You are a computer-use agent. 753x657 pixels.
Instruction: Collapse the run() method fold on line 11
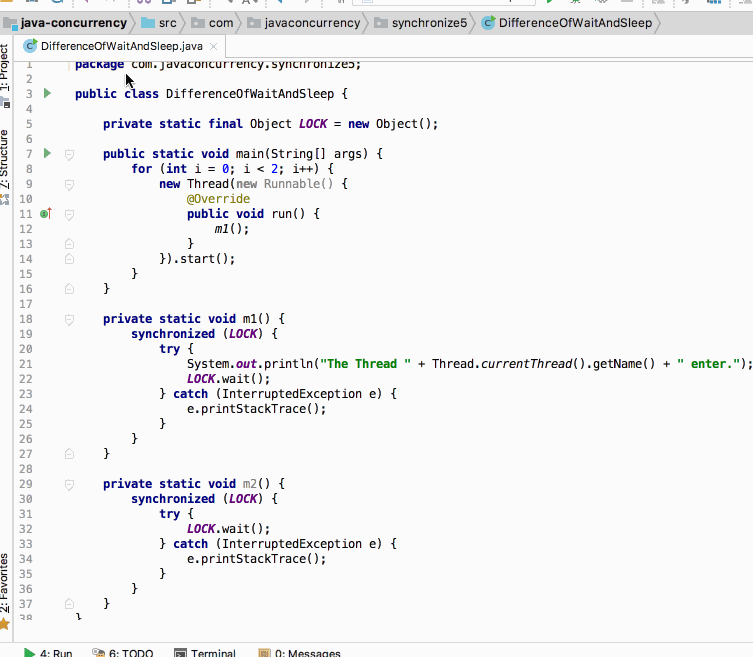point(69,214)
